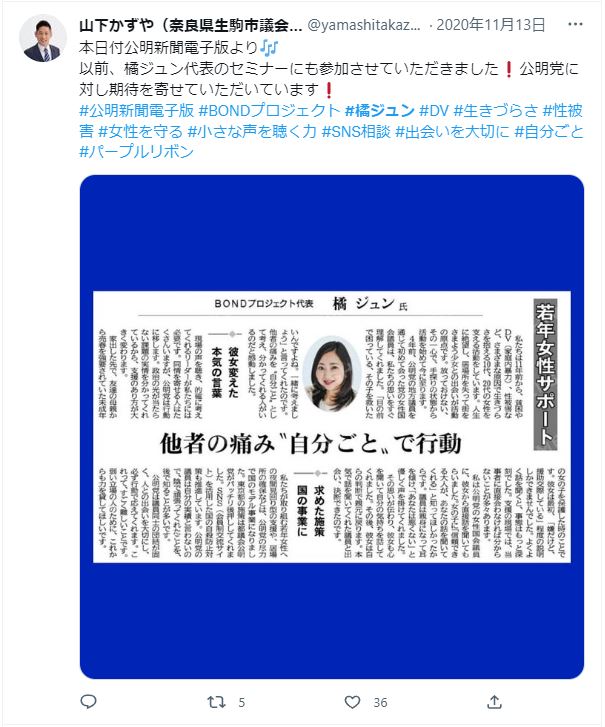605x727 pixels.
Task: Open the #出会いを大切に hashtag
Action: [452, 132]
